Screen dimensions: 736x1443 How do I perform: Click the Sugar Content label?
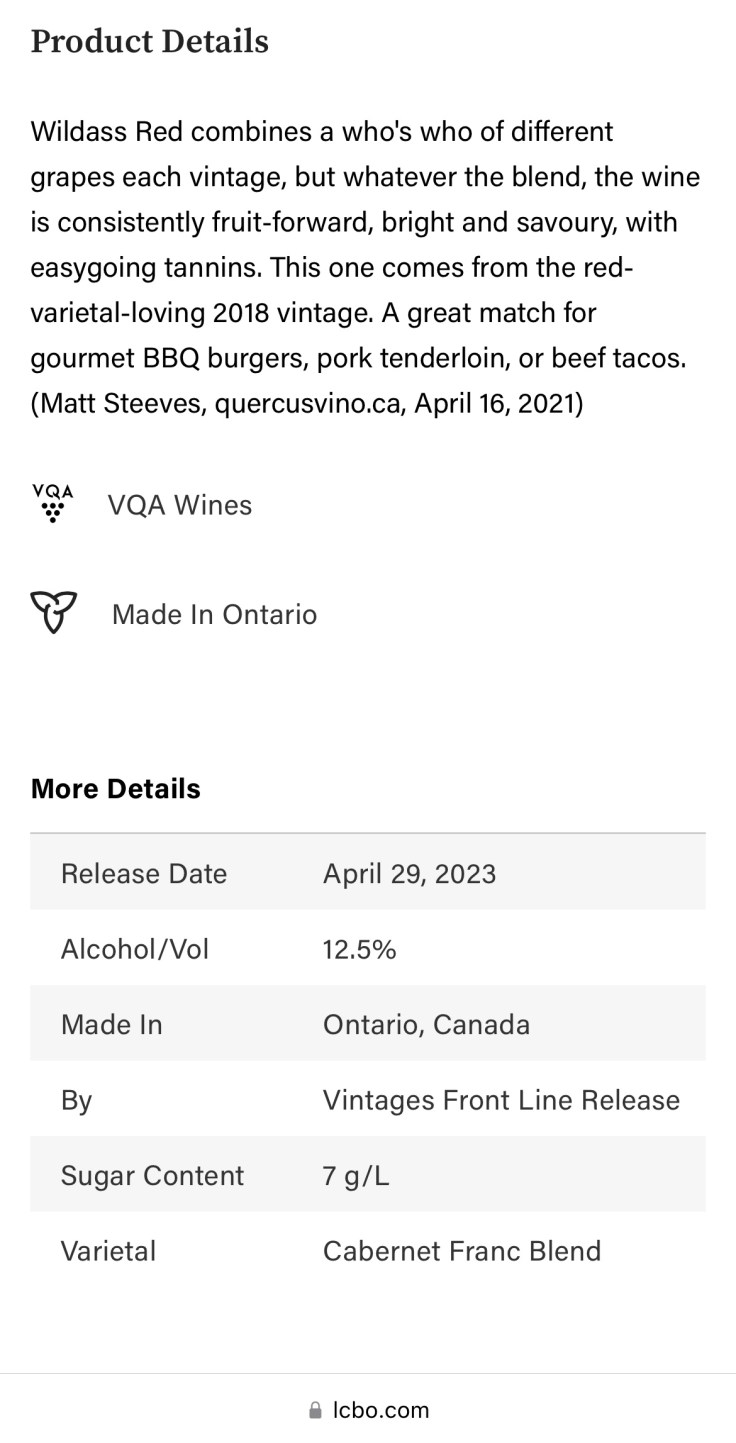point(152,1175)
